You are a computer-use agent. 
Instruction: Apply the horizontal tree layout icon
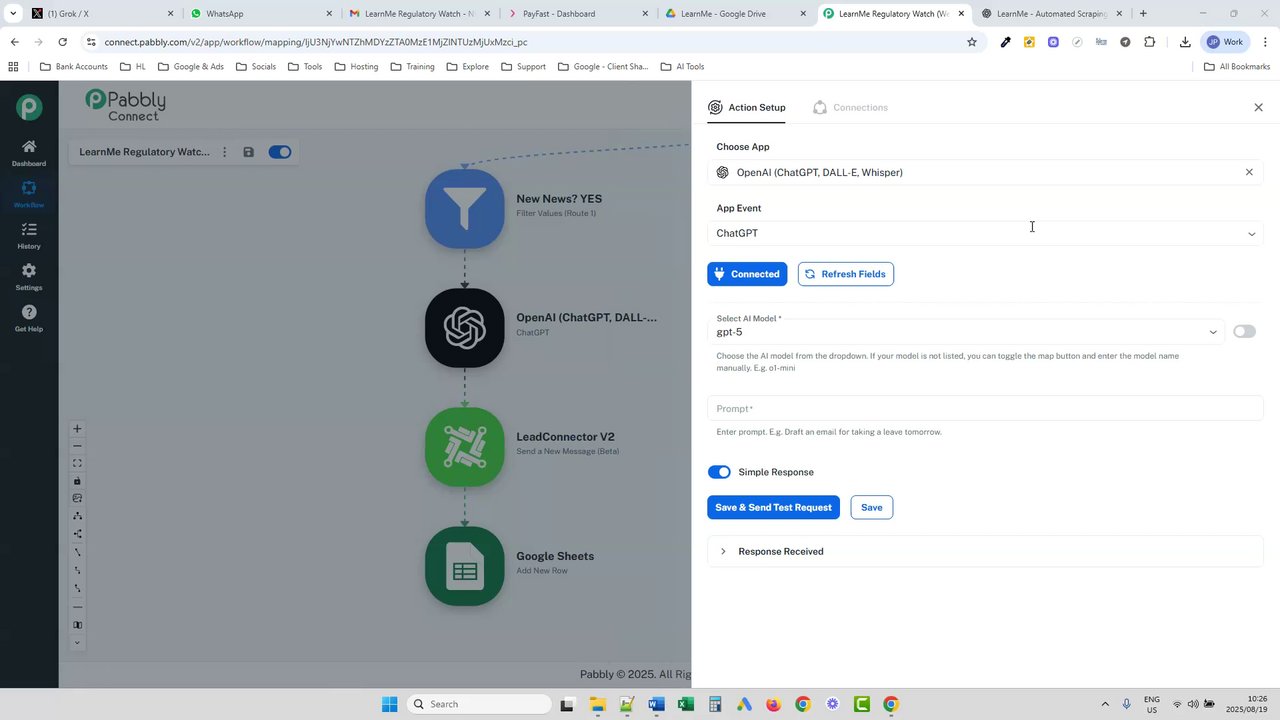77,534
